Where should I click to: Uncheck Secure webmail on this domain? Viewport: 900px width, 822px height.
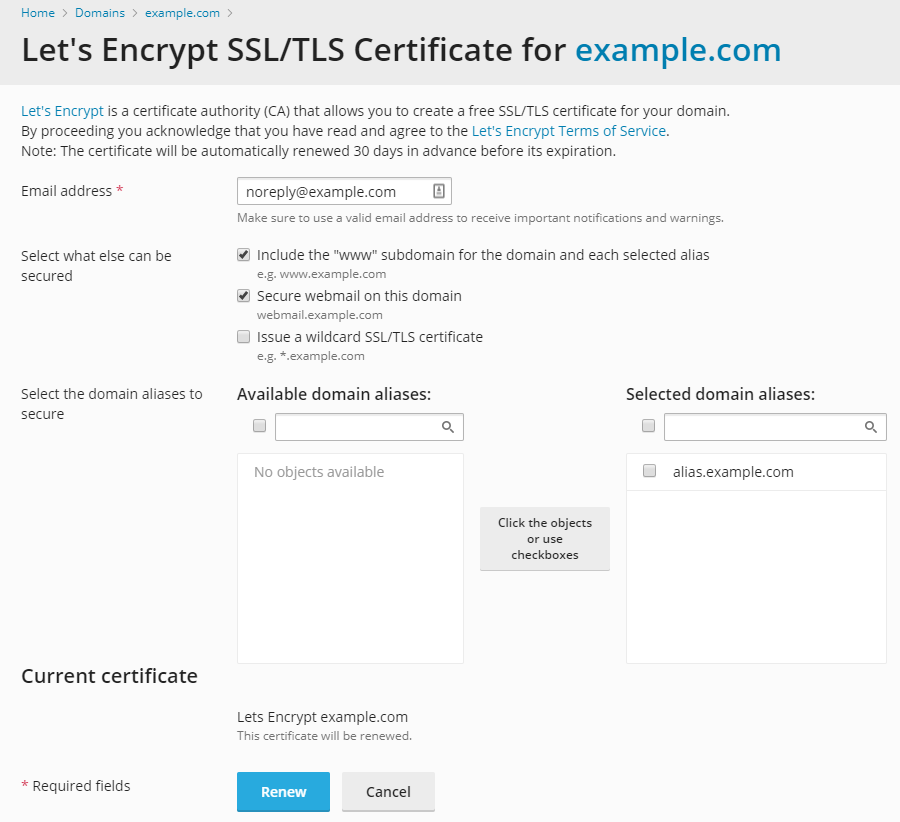[x=243, y=296]
